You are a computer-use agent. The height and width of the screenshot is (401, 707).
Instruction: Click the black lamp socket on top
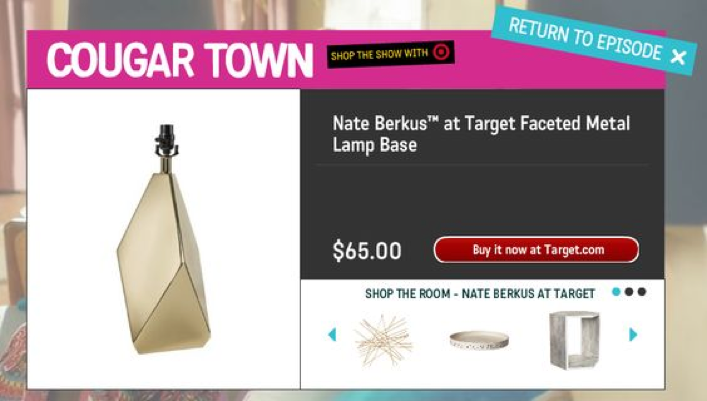click(x=166, y=140)
